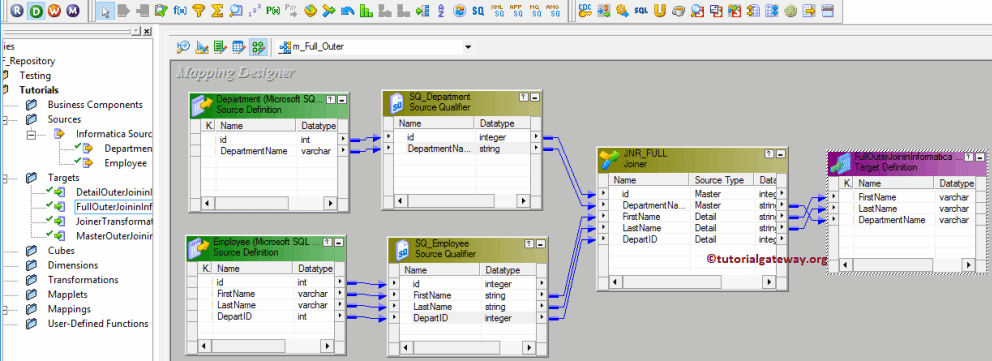Add a Rank transformation (green bars)

pyautogui.click(x=366, y=11)
